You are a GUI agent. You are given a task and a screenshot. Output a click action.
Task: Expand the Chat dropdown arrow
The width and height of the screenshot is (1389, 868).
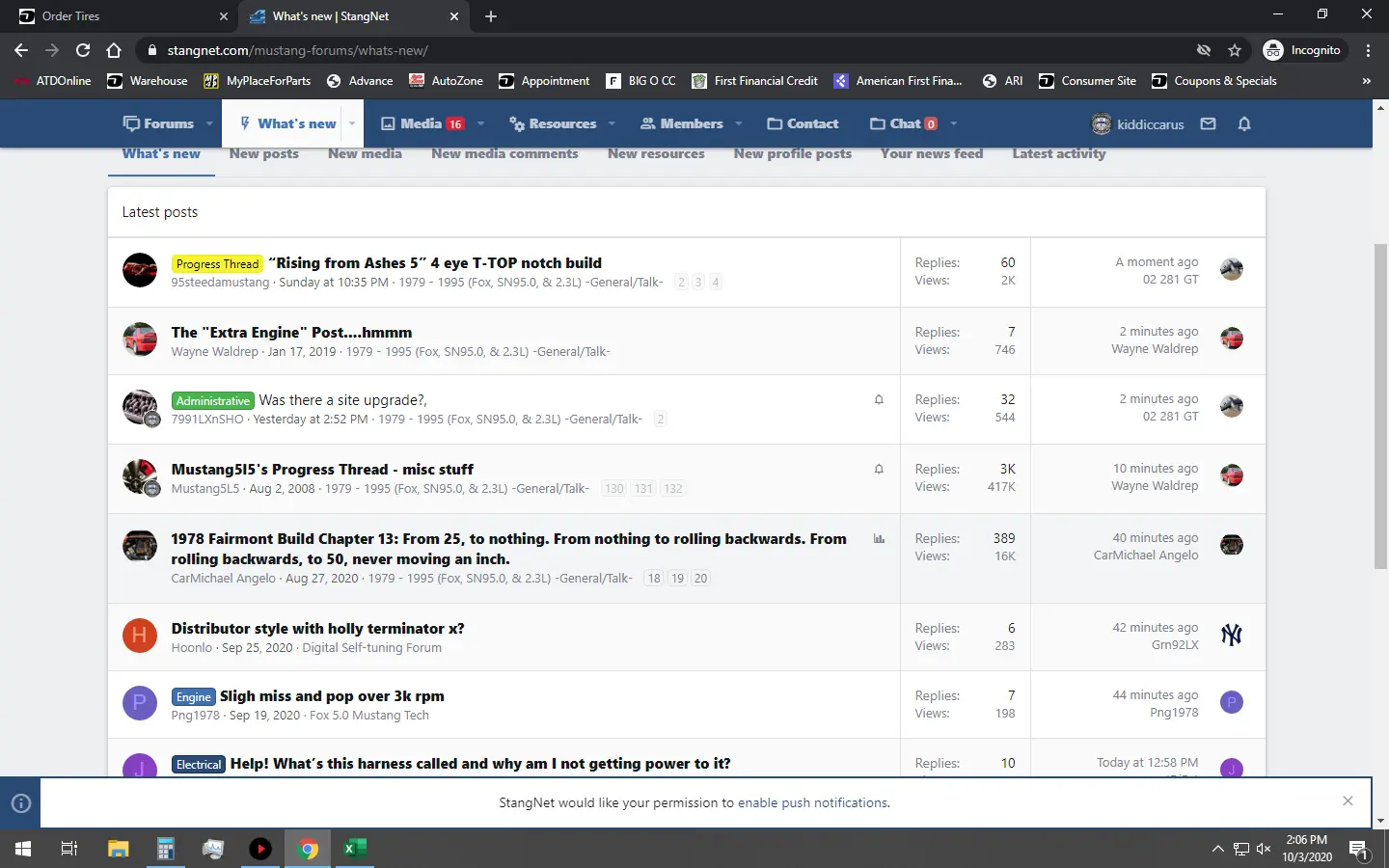point(953,123)
